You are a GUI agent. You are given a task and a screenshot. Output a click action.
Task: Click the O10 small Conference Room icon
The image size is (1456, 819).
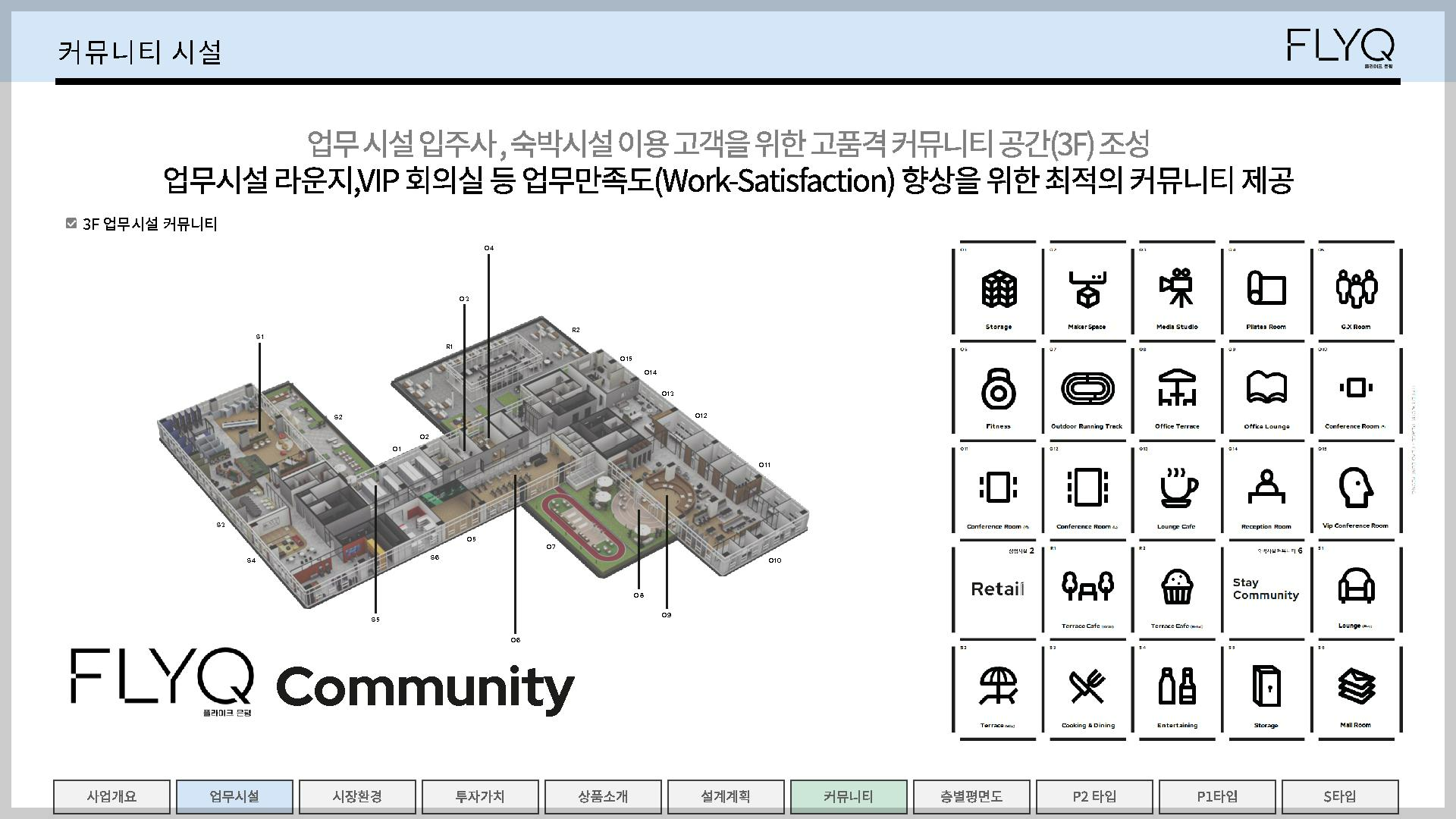(1356, 388)
